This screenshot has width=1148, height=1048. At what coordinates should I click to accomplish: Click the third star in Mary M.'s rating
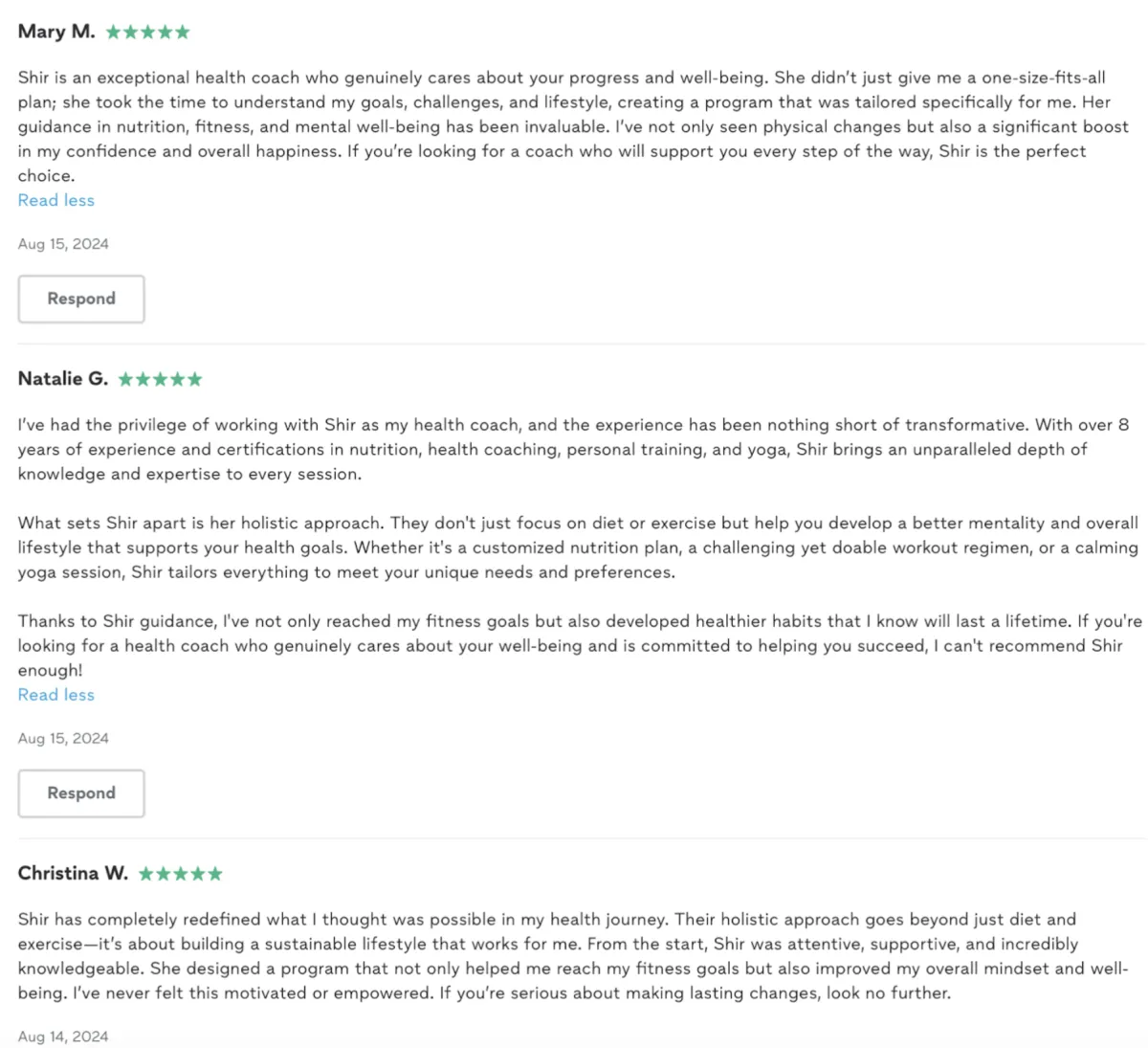[147, 32]
